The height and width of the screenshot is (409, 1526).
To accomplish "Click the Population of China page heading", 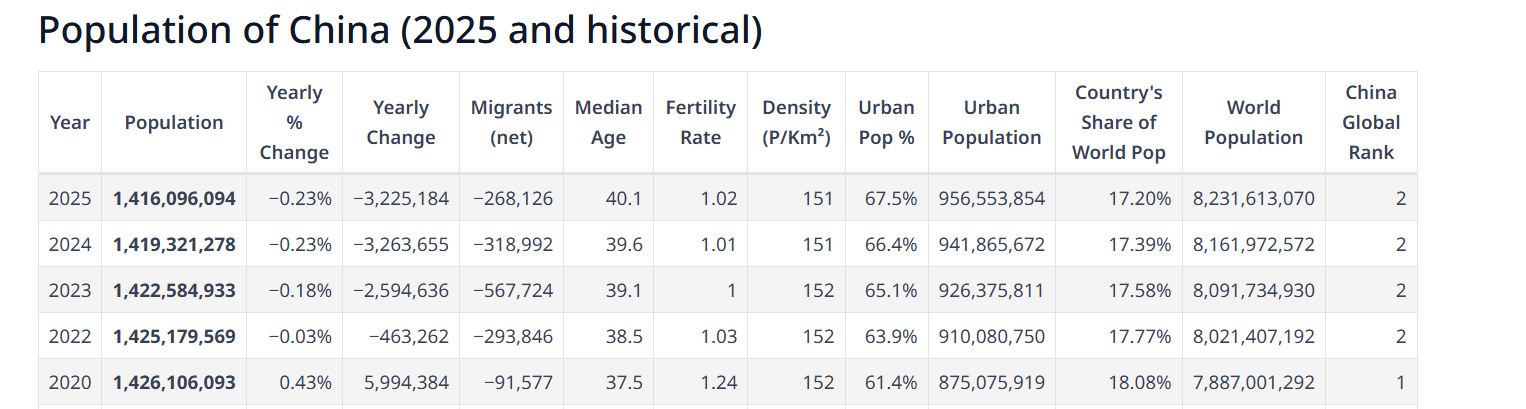I will click(x=400, y=31).
